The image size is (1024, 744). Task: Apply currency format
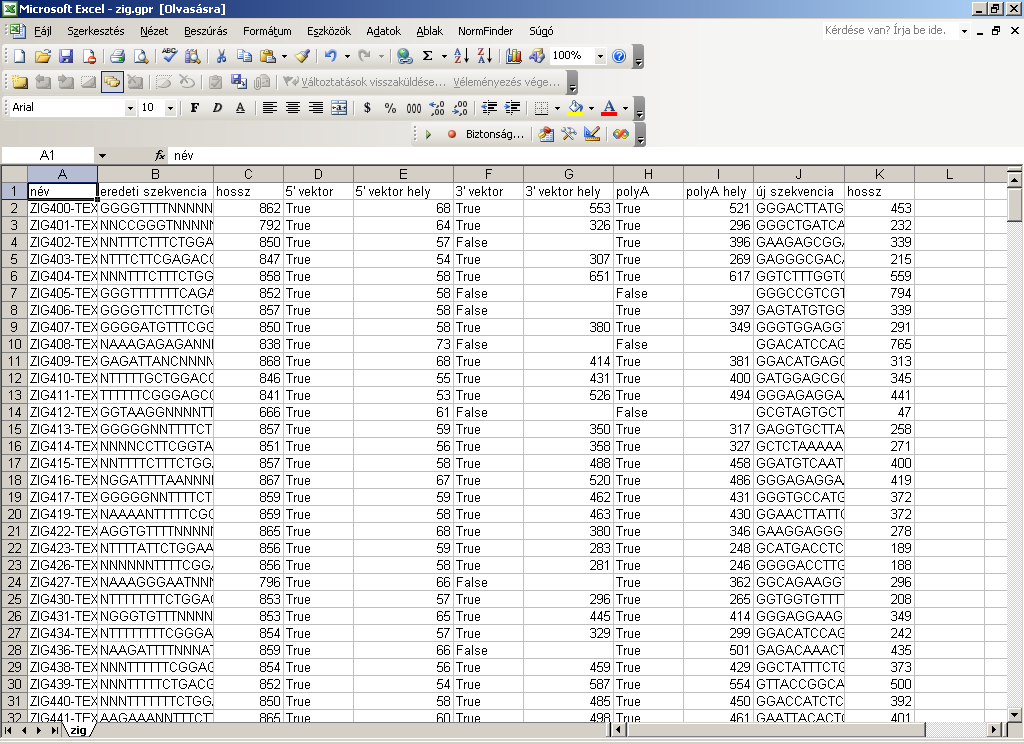pos(367,108)
